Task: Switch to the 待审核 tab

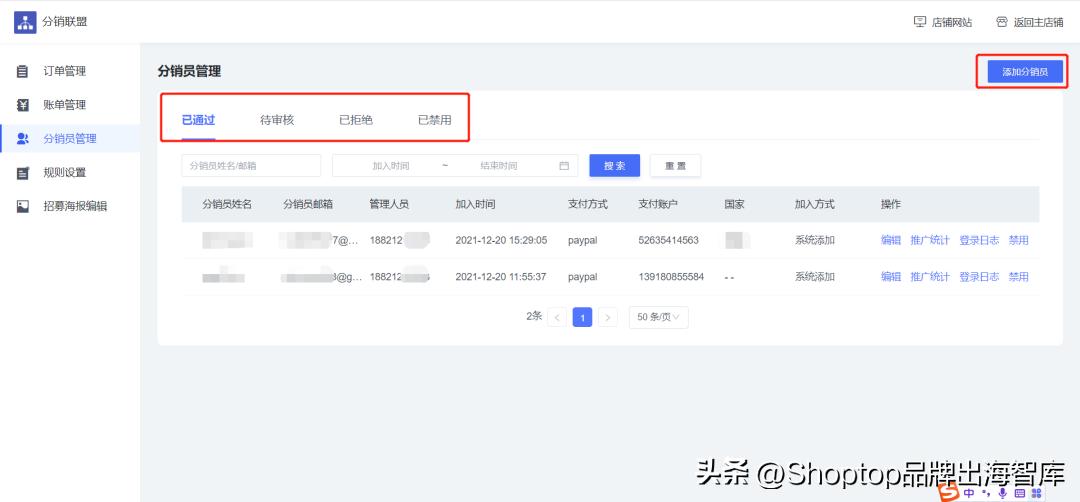Action: [277, 120]
